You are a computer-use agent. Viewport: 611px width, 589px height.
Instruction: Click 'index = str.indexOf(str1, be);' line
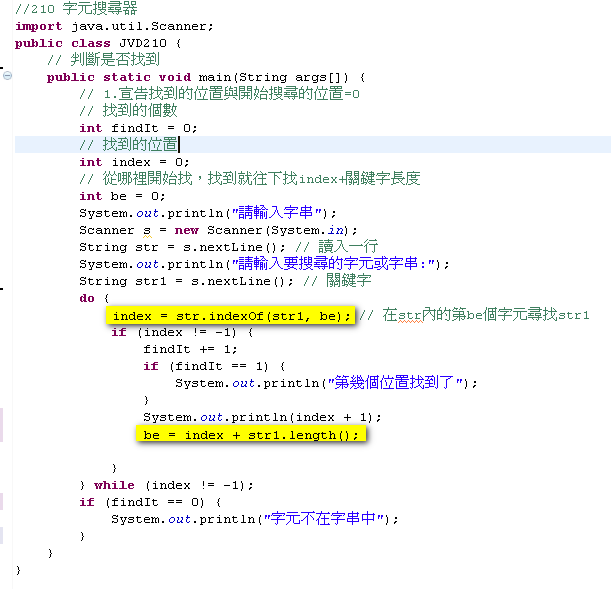pyautogui.click(x=231, y=316)
